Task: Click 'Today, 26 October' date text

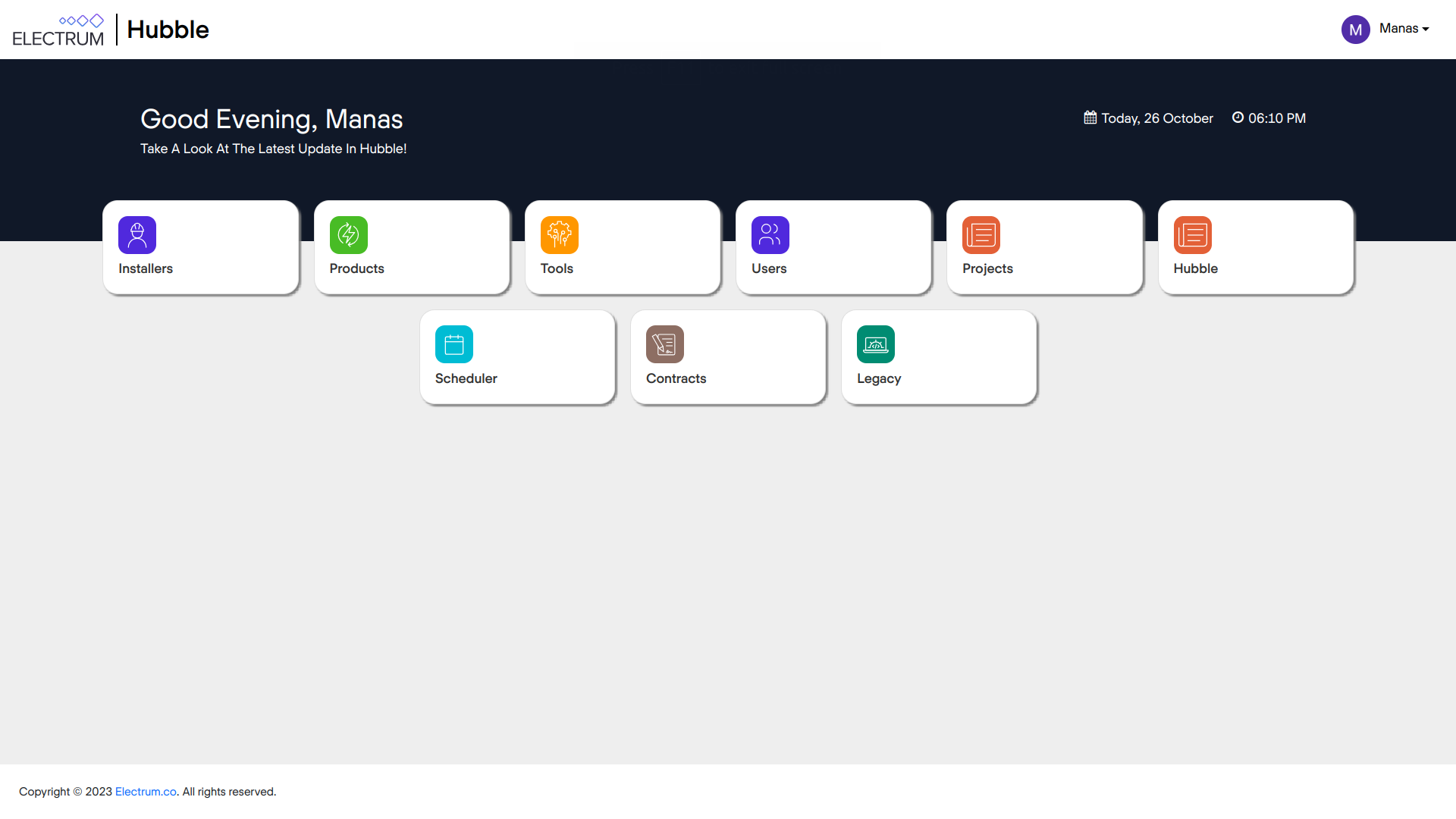Action: point(1157,118)
